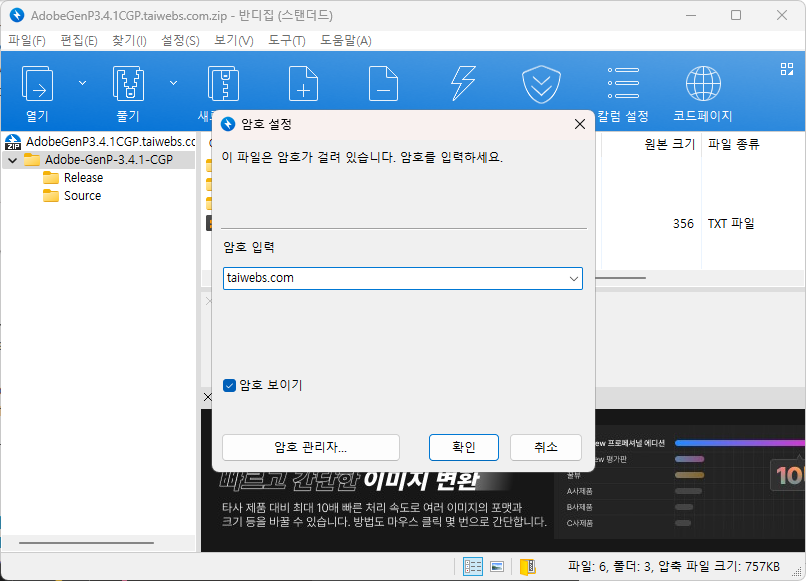The width and height of the screenshot is (806, 581).
Task: Open the 도구(T) menu
Action: point(285,40)
